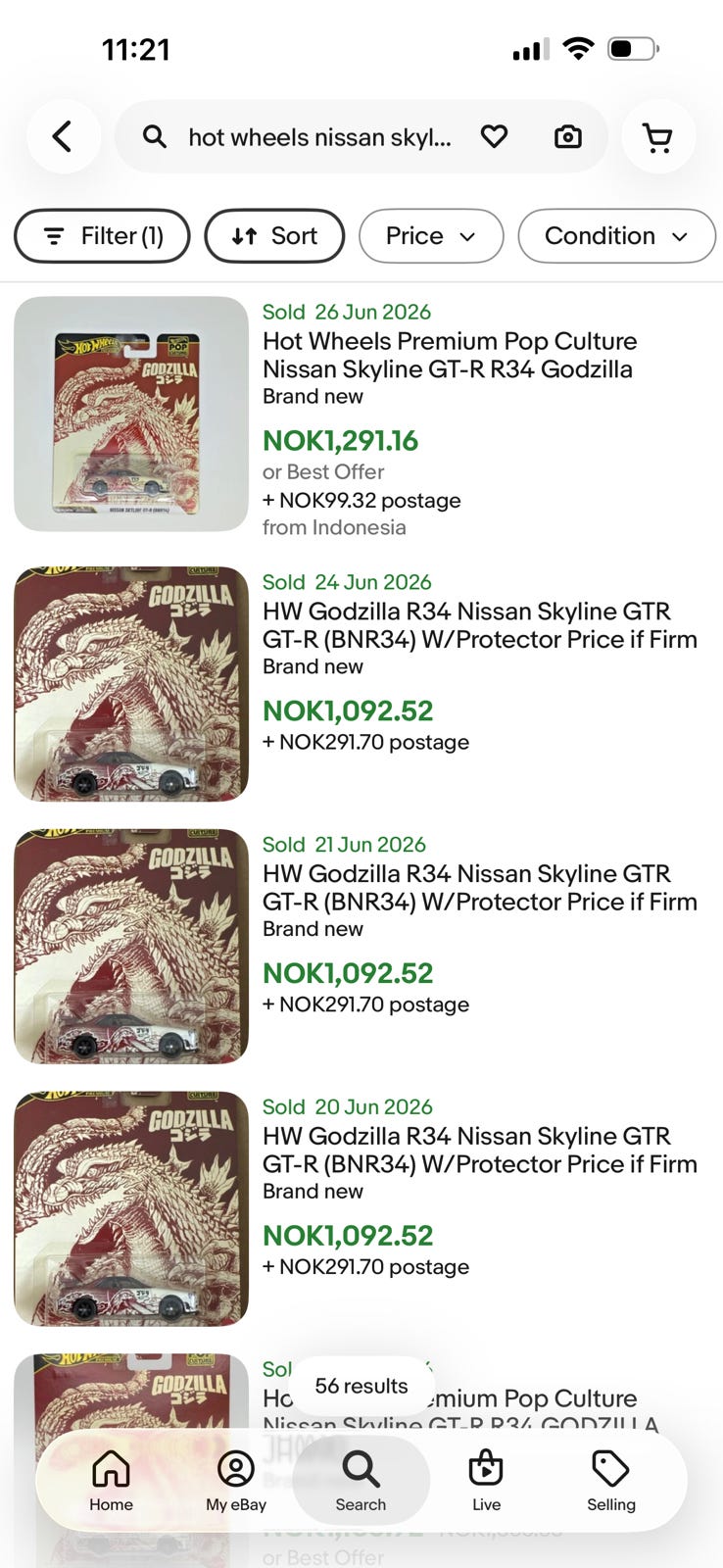Open camera image search
Image resolution: width=723 pixels, height=1568 pixels.
pyautogui.click(x=567, y=137)
